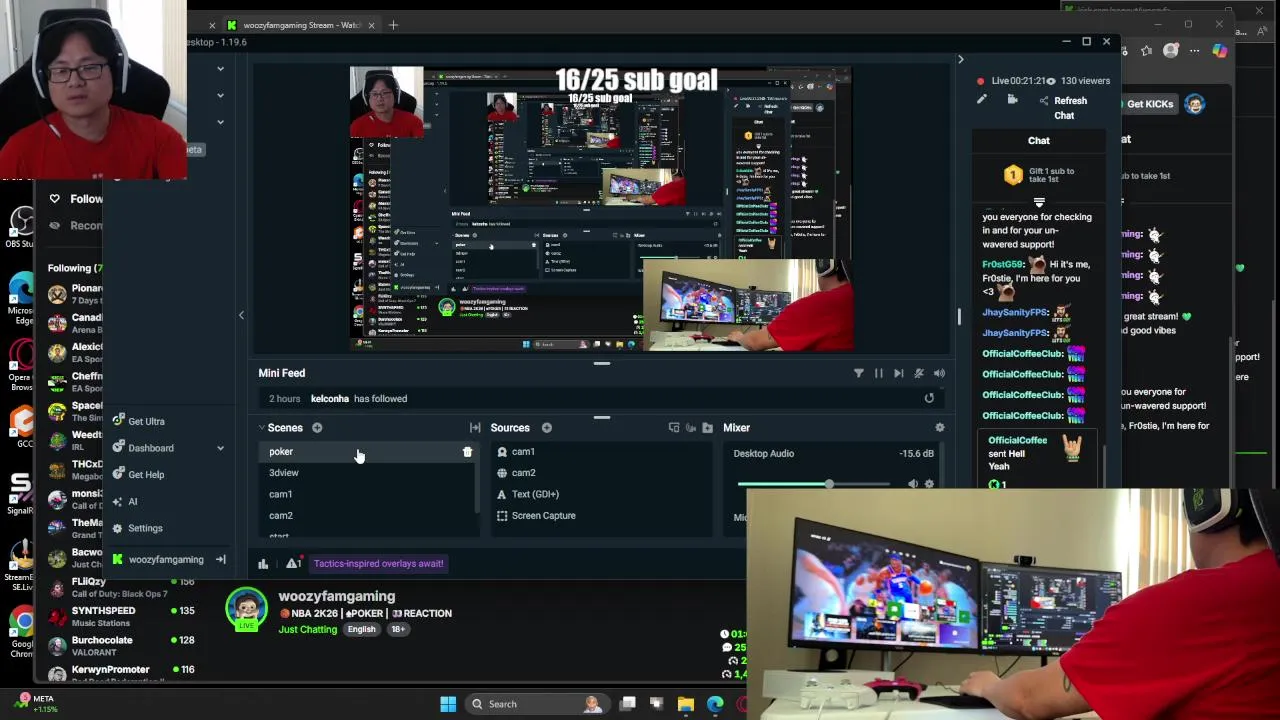Open the Desktop Audio settings gear
Screen dimensions: 1280x720
tap(929, 484)
